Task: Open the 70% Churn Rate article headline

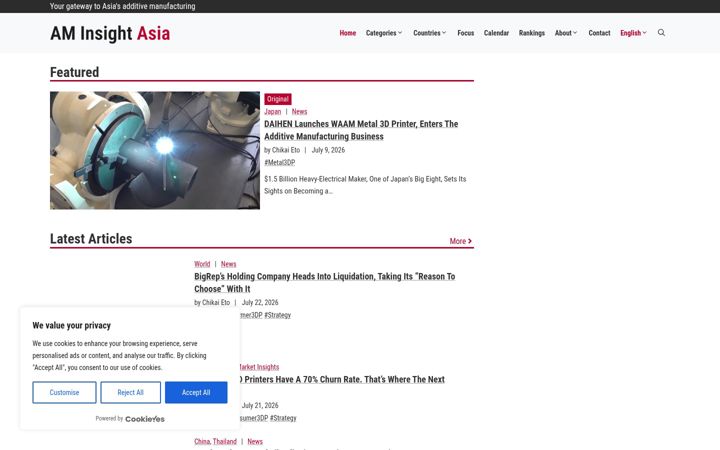Action: (x=342, y=379)
